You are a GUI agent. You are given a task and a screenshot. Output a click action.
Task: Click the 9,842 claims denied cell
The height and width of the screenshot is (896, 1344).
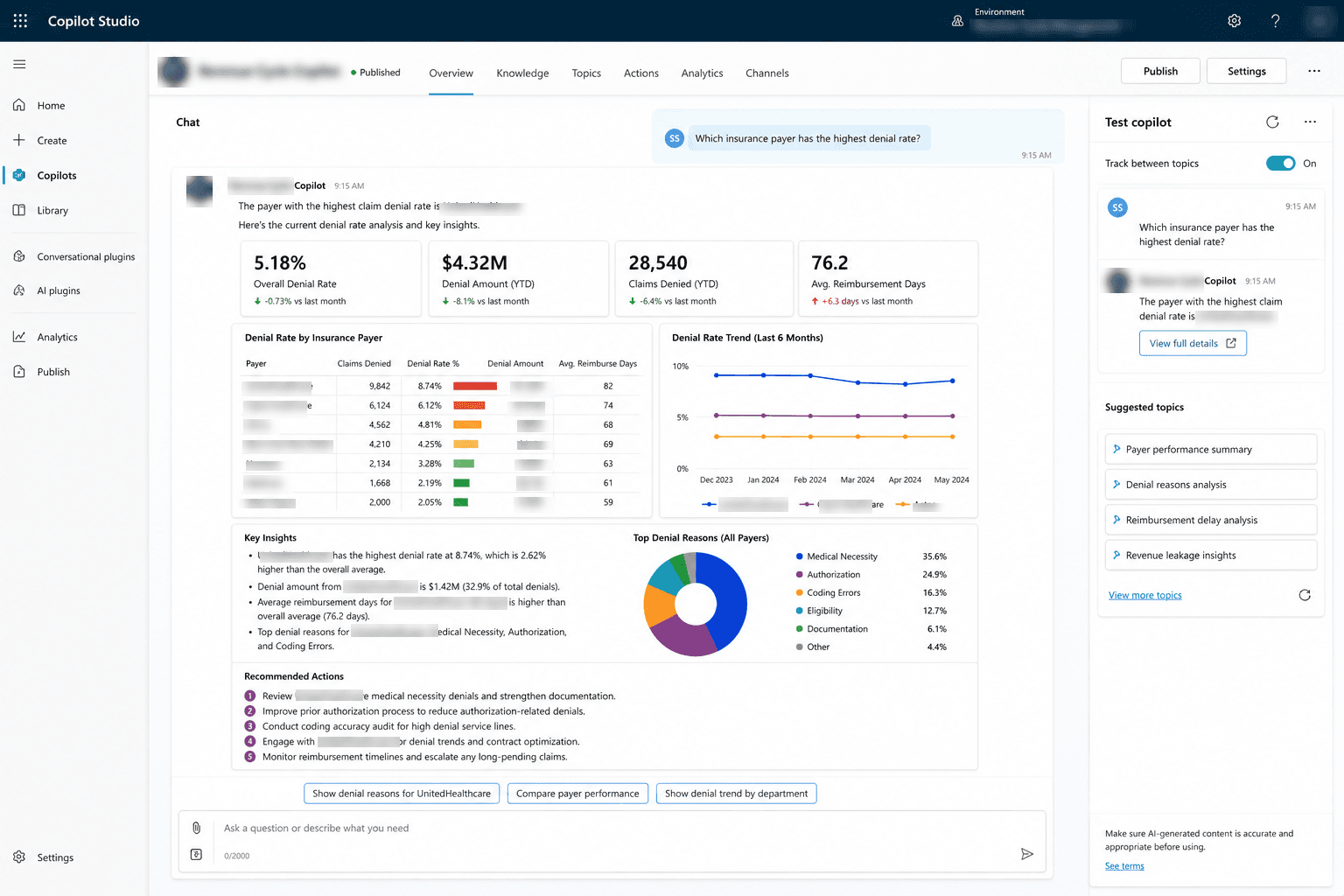tap(380, 386)
